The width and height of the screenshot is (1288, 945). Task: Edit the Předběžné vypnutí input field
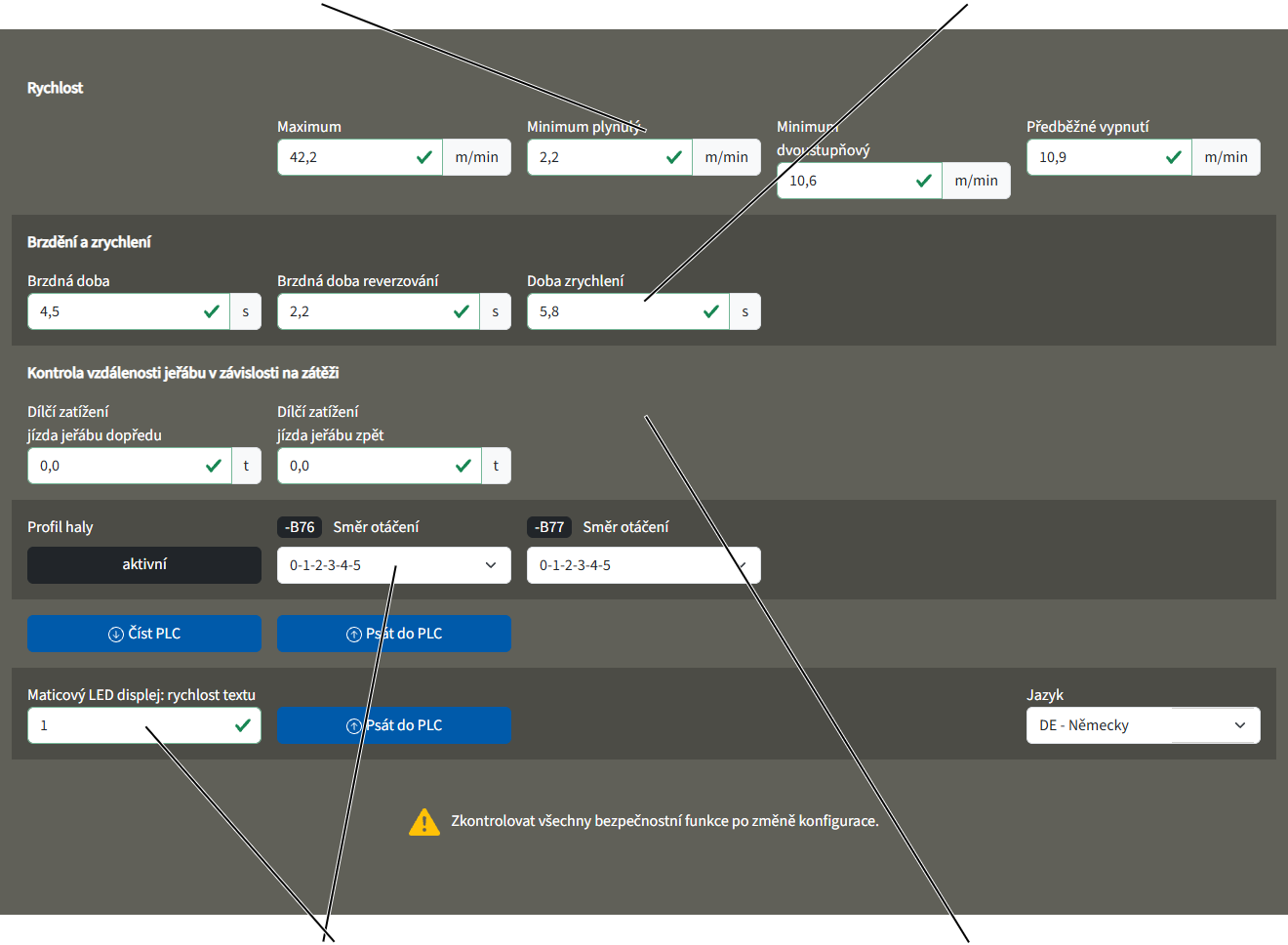(1109, 157)
